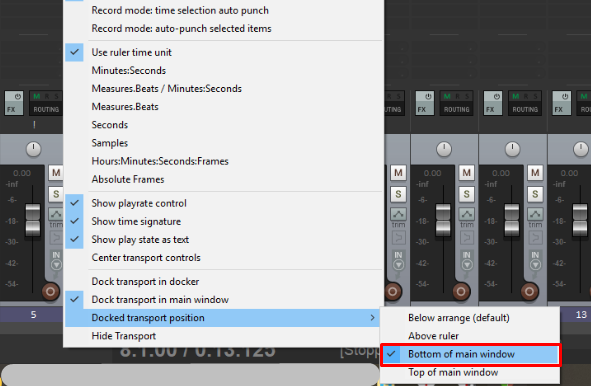Viewport: 591px width, 386px height.
Task: Flip phase on second strip left of track 13
Action: 467,237
